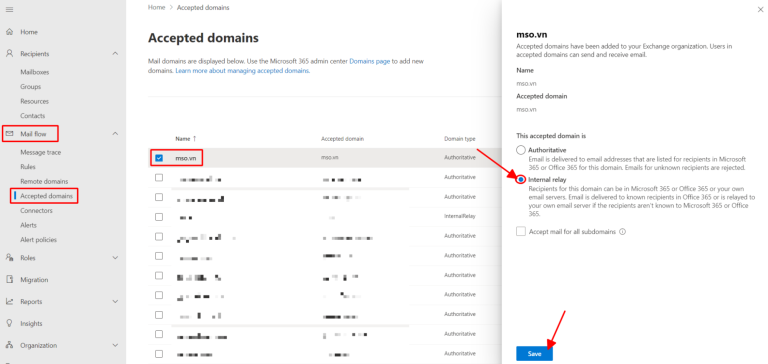Open Contacts under Recipients
The width and height of the screenshot is (768, 364).
32,116
